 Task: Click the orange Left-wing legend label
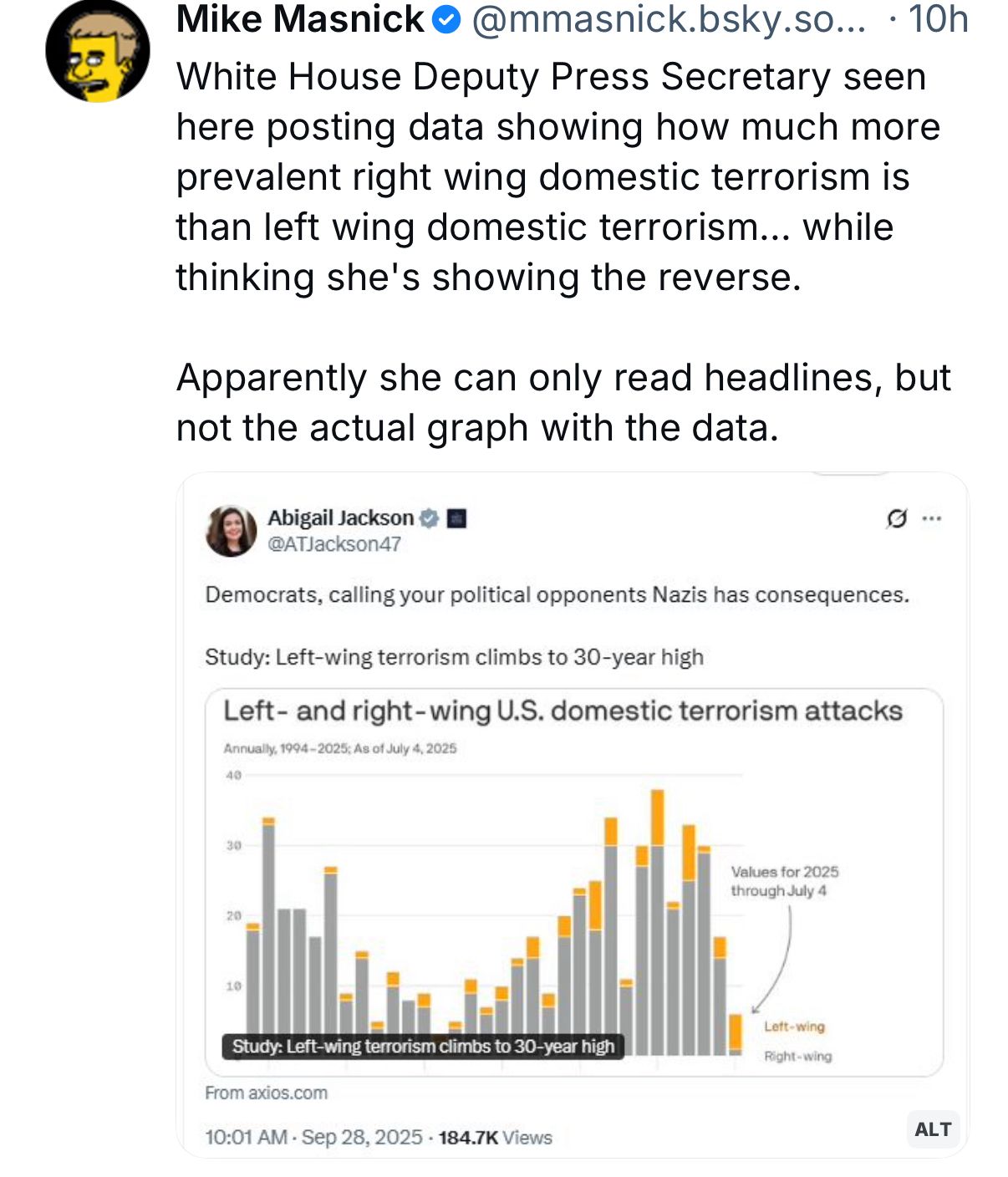point(794,1027)
